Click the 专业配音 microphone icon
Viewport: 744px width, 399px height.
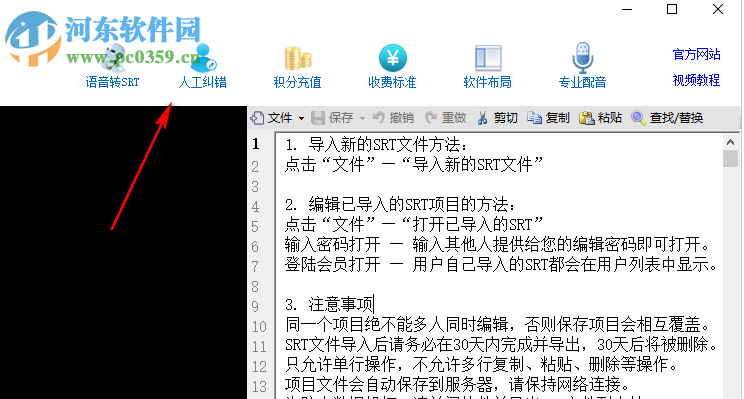coord(583,58)
